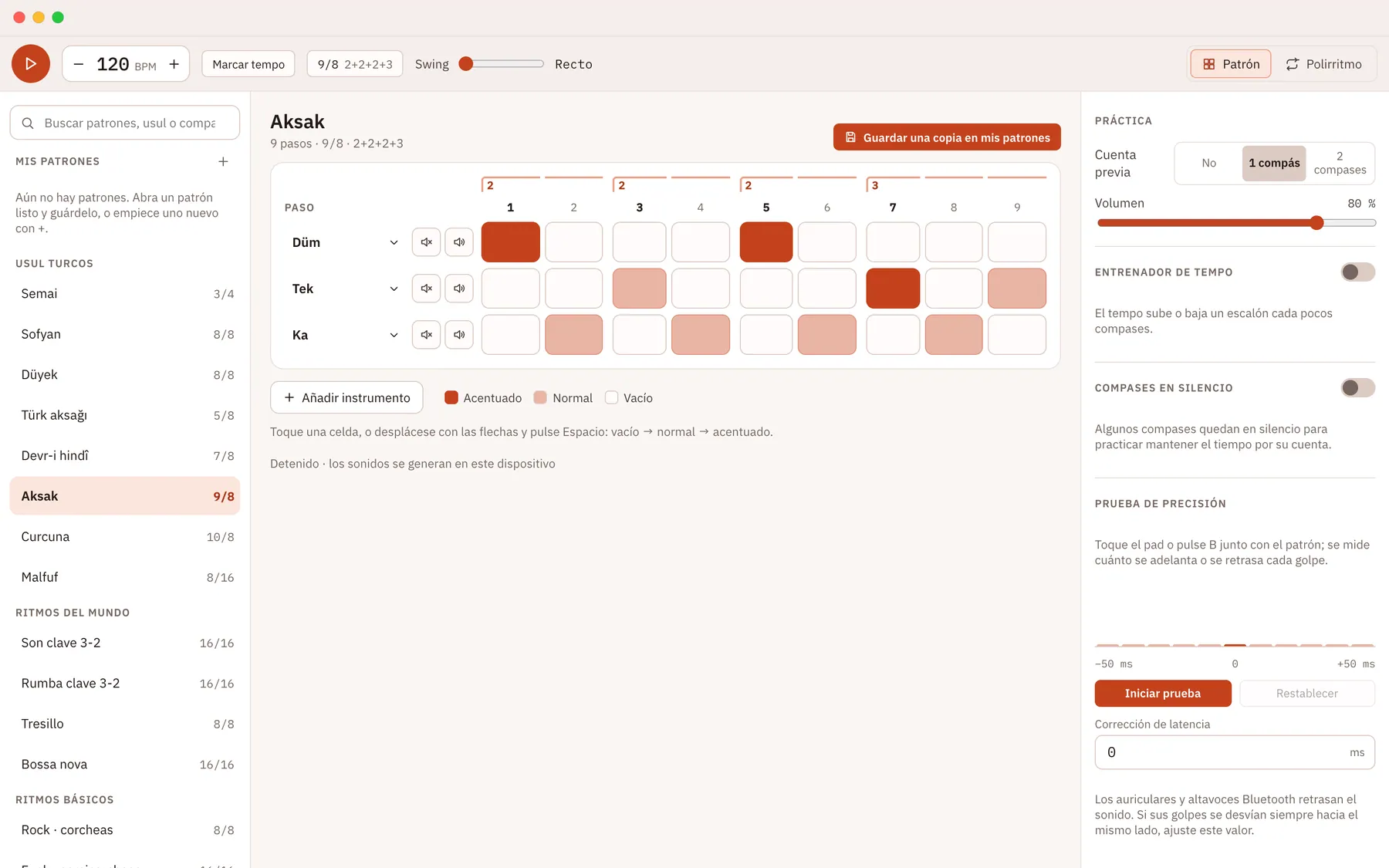1389x868 pixels.
Task: Open the Düyek pattern
Action: [x=125, y=375]
